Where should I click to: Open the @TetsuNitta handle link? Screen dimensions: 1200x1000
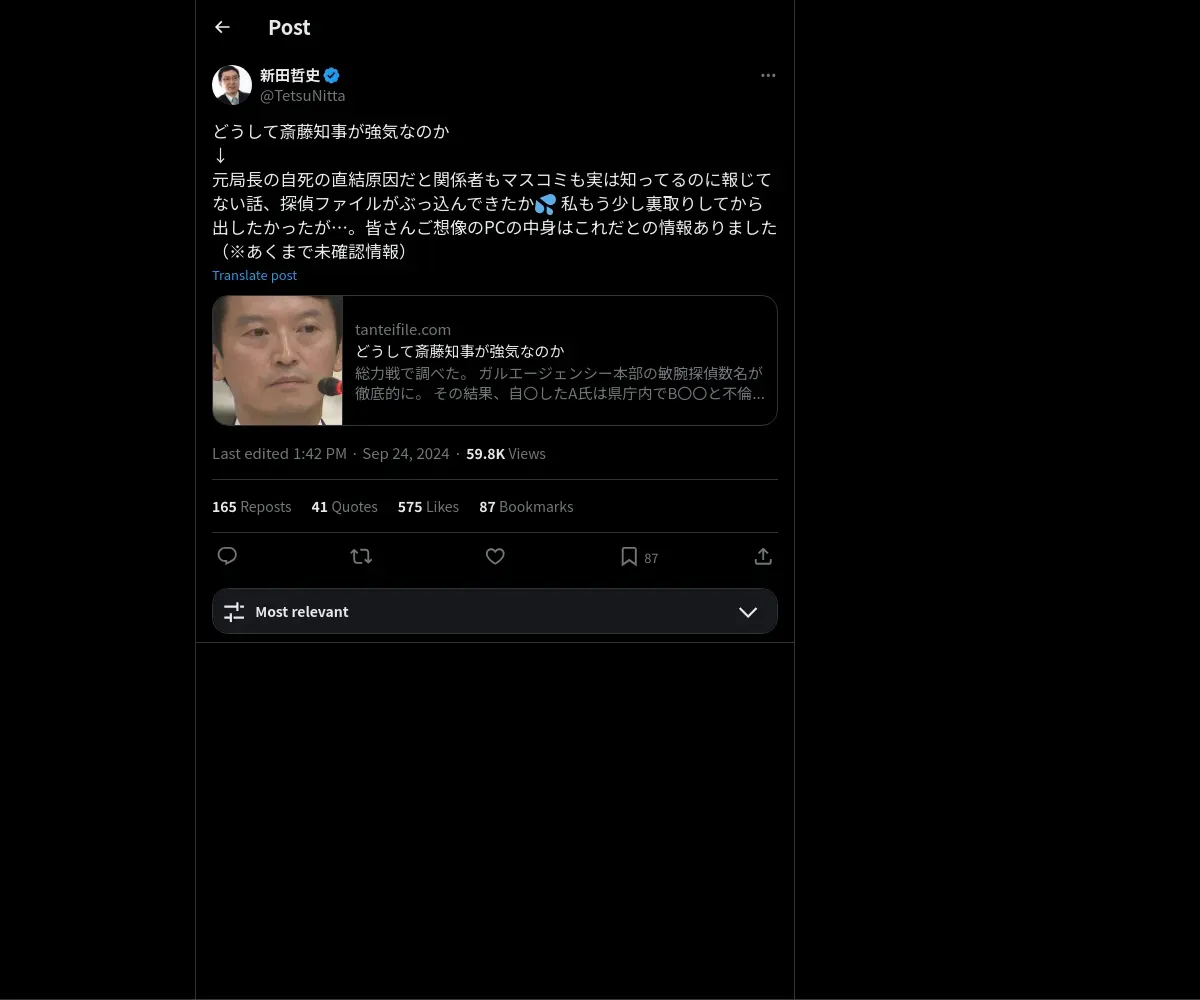303,96
